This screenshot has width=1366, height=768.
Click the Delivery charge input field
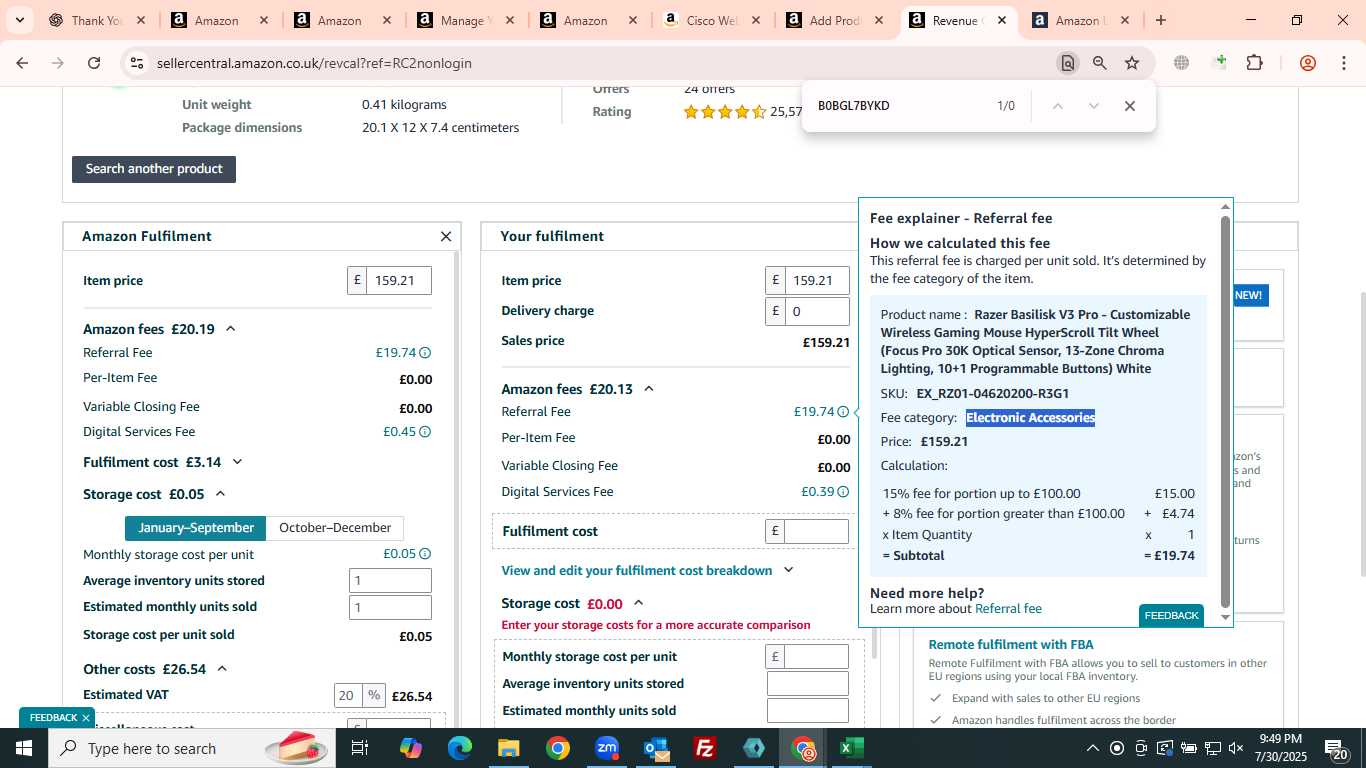click(817, 311)
